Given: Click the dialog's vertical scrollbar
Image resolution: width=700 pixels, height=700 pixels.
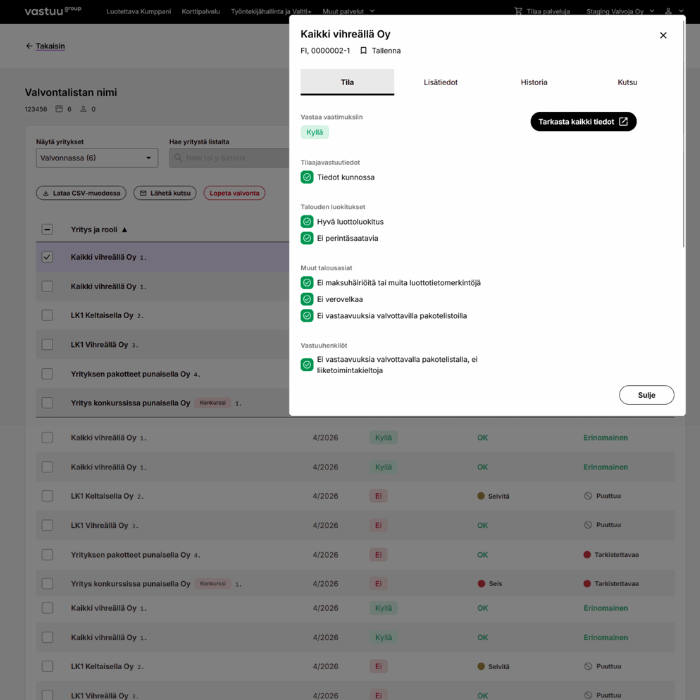Looking at the screenshot, I should [683, 134].
